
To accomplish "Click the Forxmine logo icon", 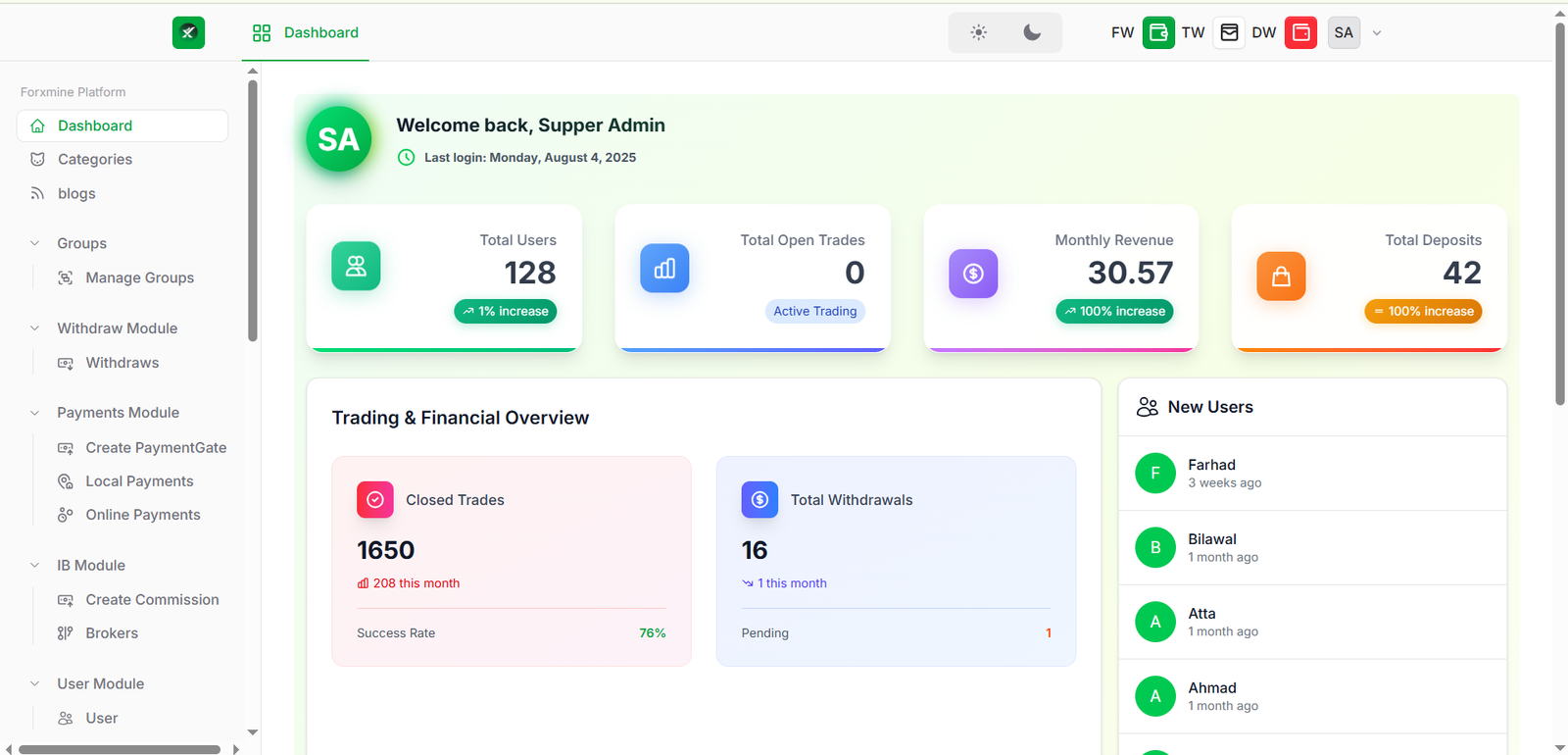I will [x=188, y=32].
